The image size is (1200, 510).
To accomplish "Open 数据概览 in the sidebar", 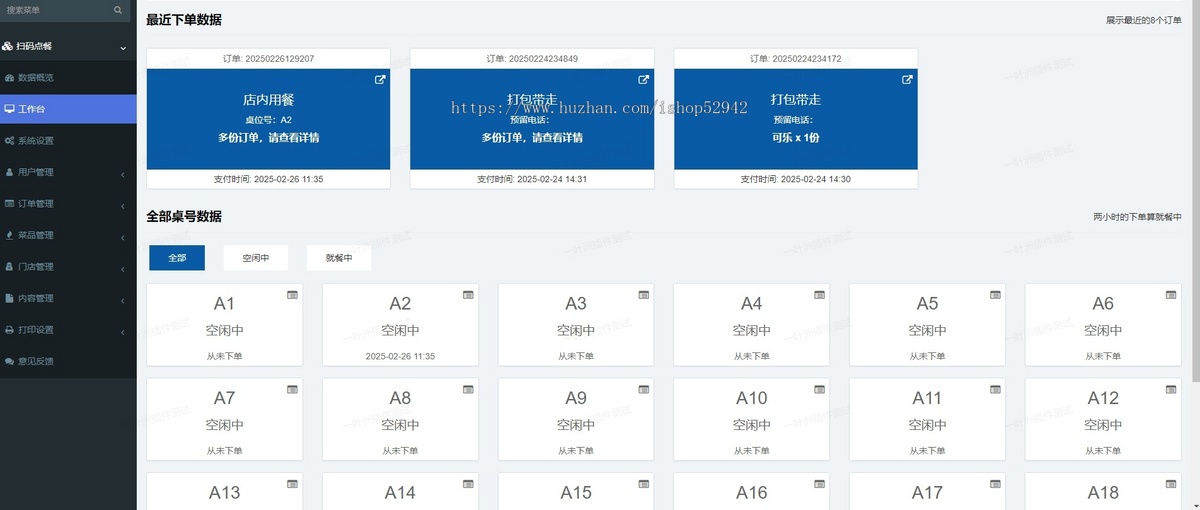I will point(68,77).
